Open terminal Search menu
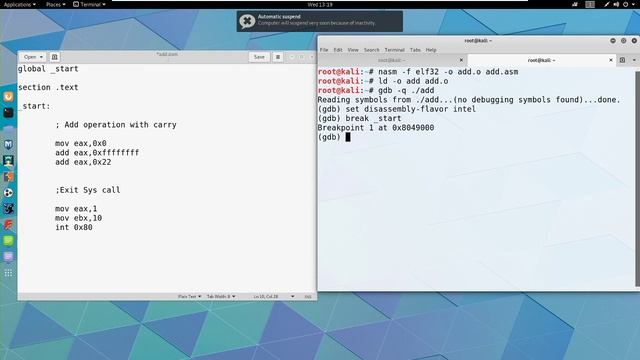Image resolution: width=640 pixels, height=360 pixels. click(x=371, y=50)
